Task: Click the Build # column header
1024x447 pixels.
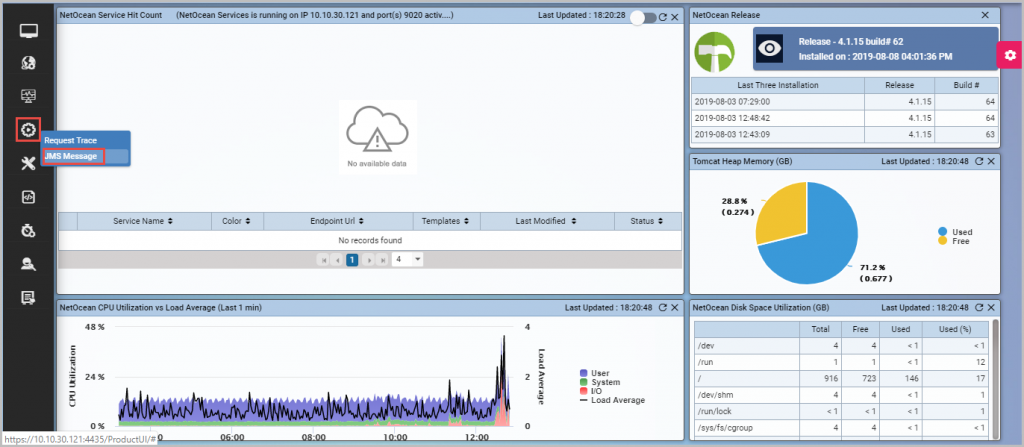Action: 967,85
